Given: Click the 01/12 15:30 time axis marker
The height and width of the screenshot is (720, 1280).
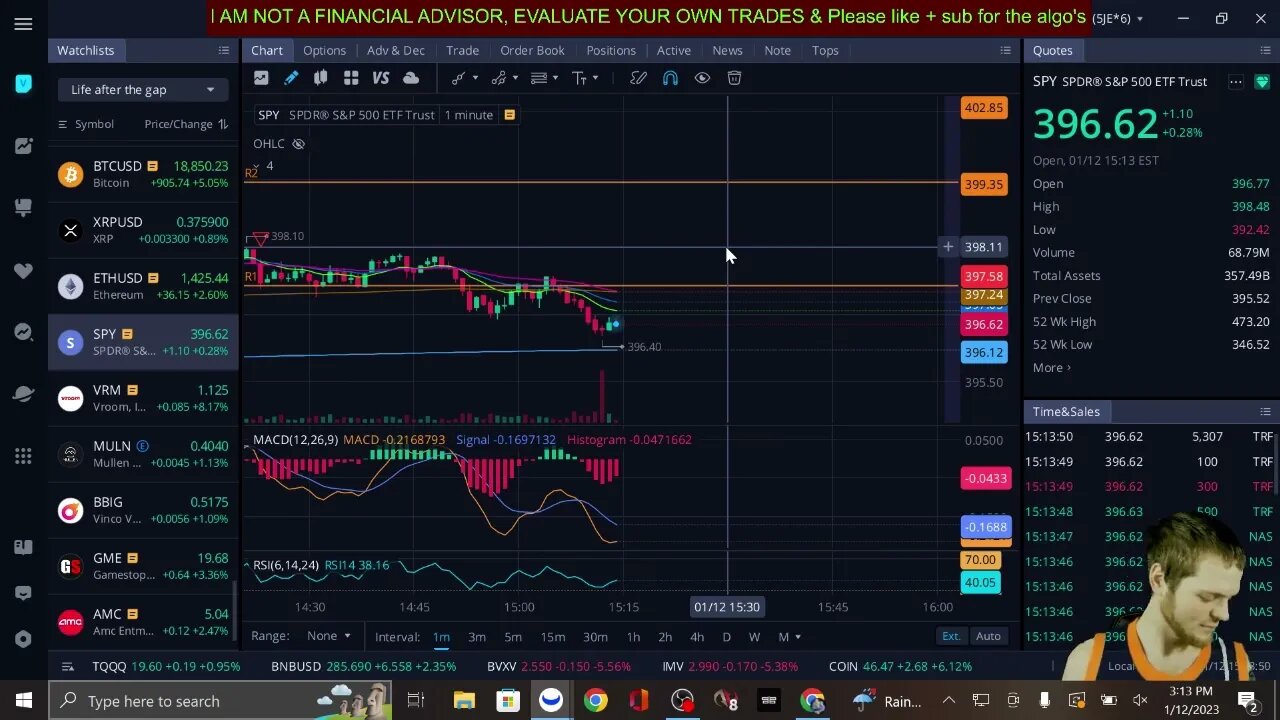Looking at the screenshot, I should [x=727, y=607].
